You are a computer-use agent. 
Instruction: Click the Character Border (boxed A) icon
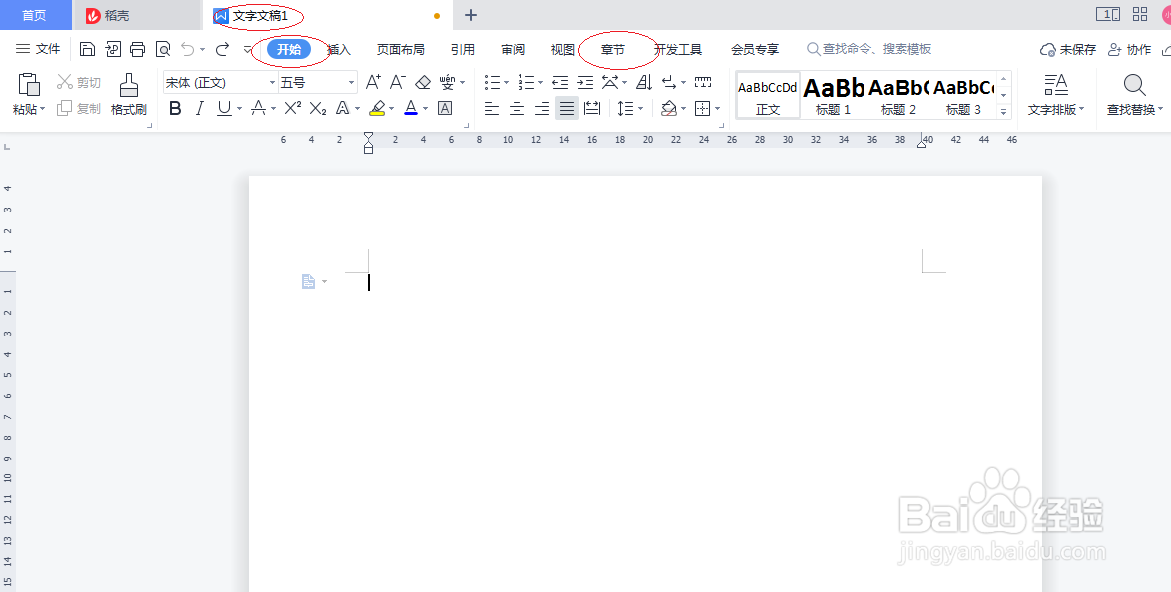445,108
